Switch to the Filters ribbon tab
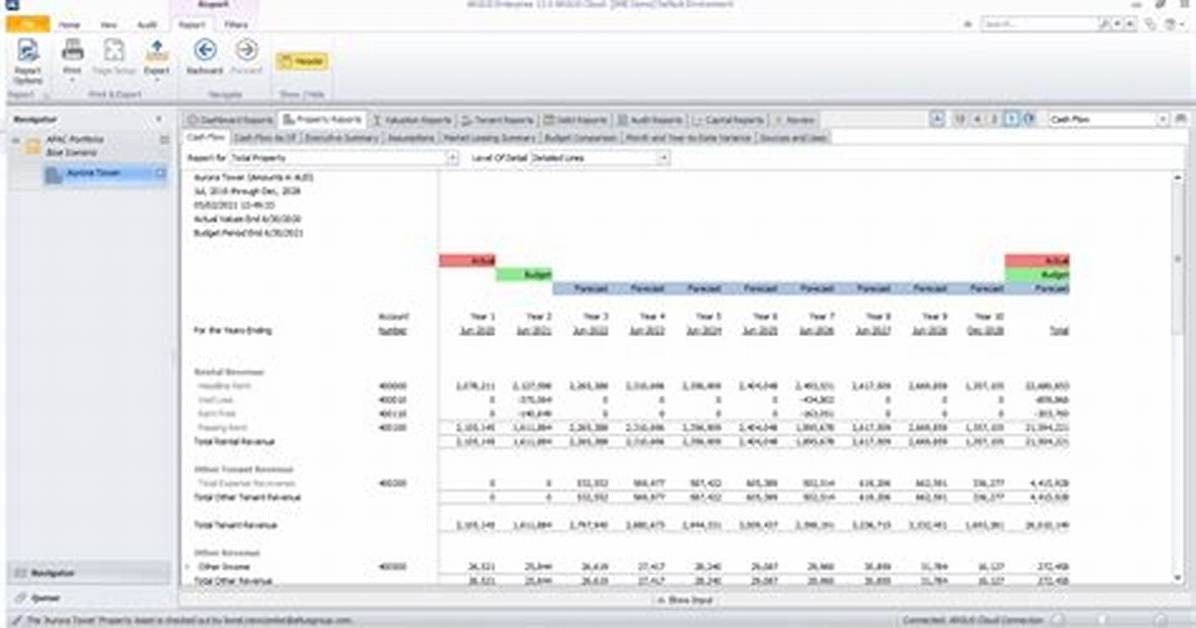The height and width of the screenshot is (628, 1196). pos(236,25)
